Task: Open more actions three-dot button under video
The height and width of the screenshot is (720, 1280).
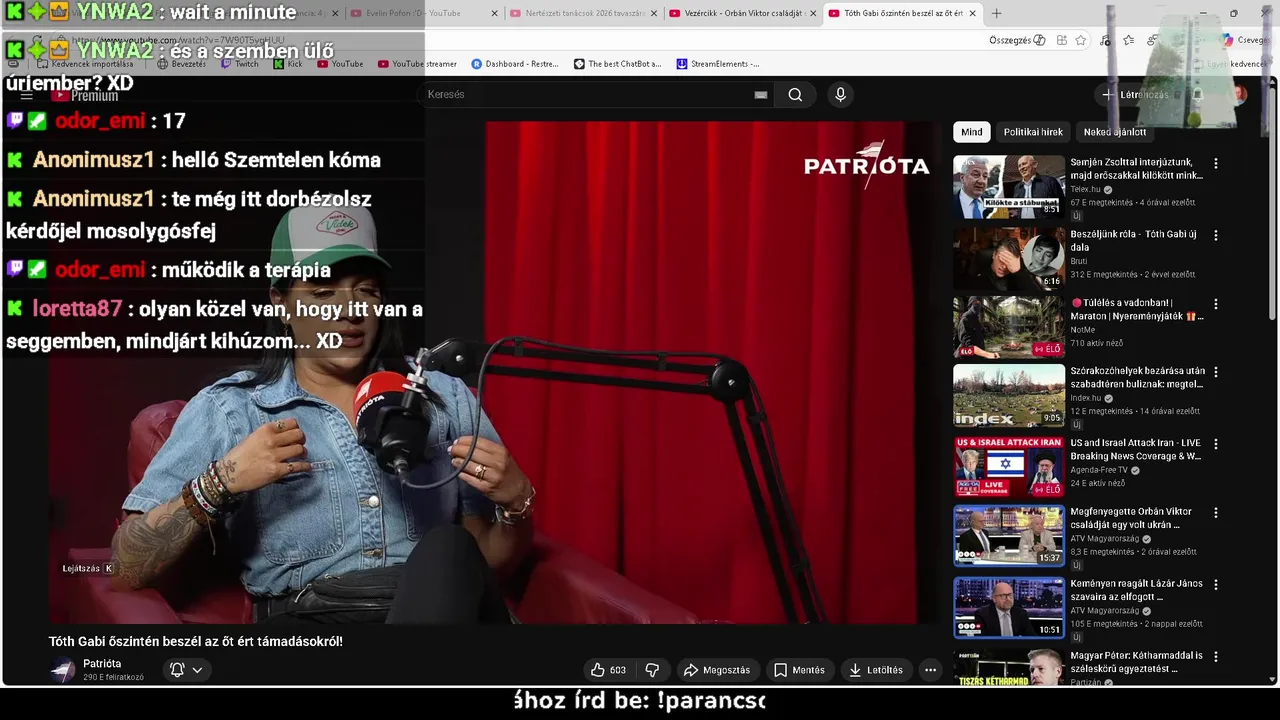Action: click(x=930, y=670)
